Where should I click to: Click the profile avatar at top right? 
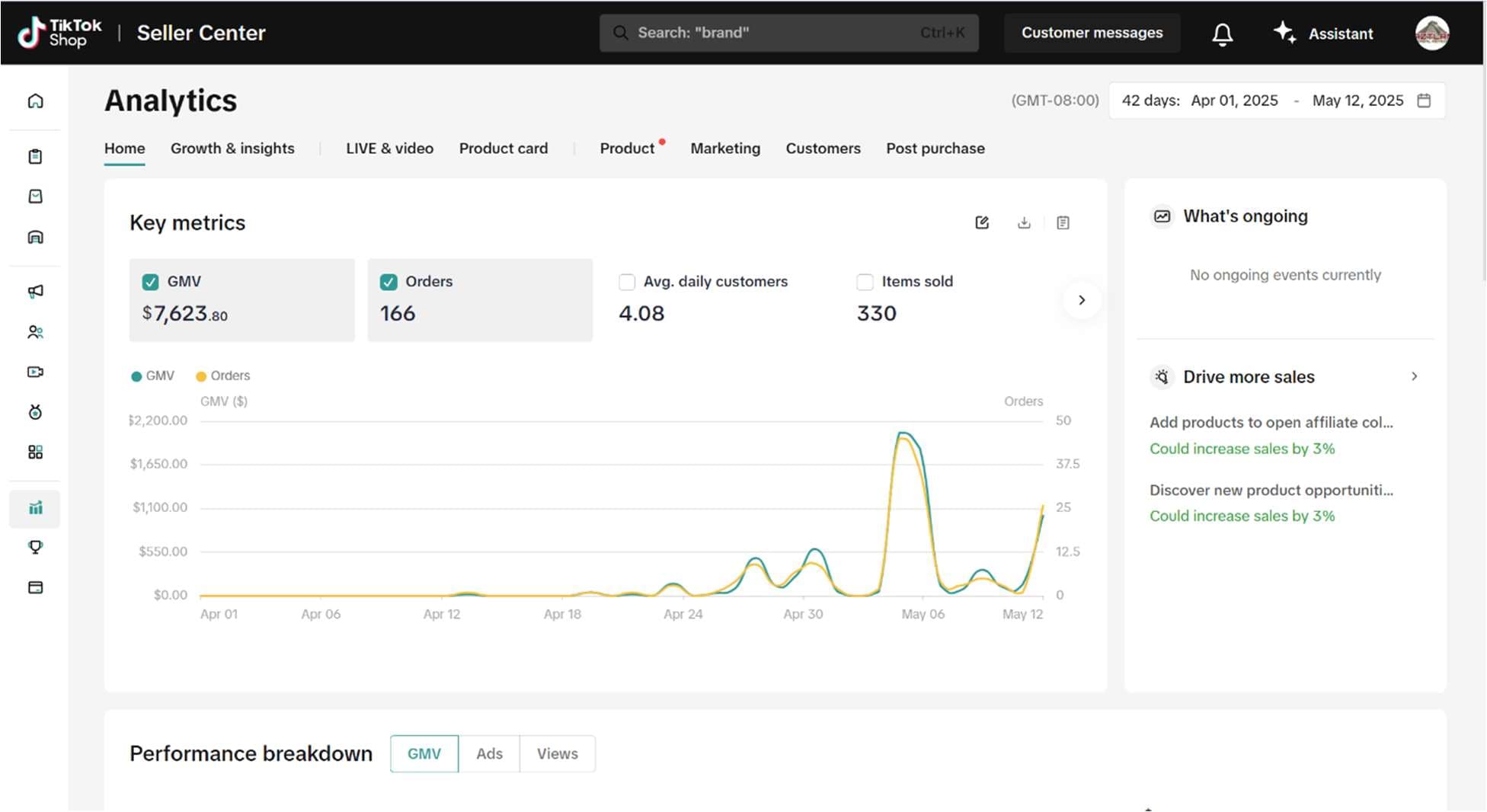point(1431,34)
